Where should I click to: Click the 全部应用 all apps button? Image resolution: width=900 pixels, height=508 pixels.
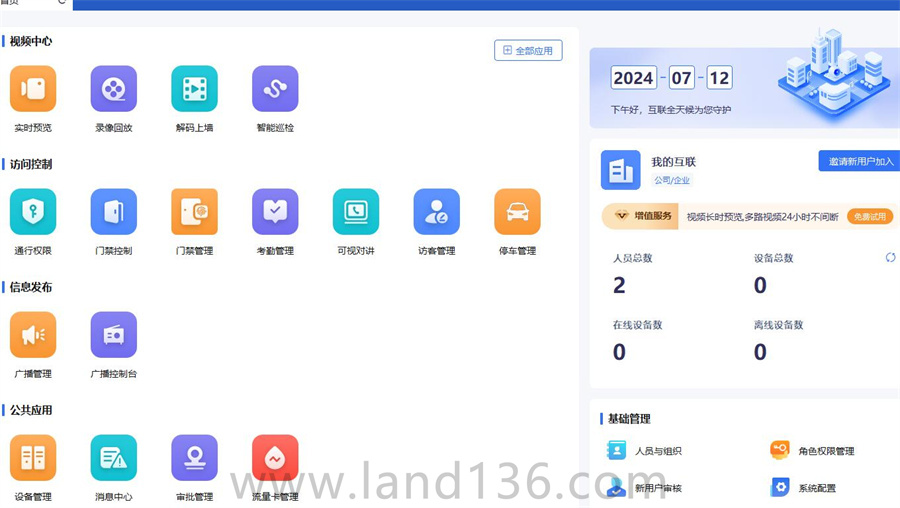(528, 50)
